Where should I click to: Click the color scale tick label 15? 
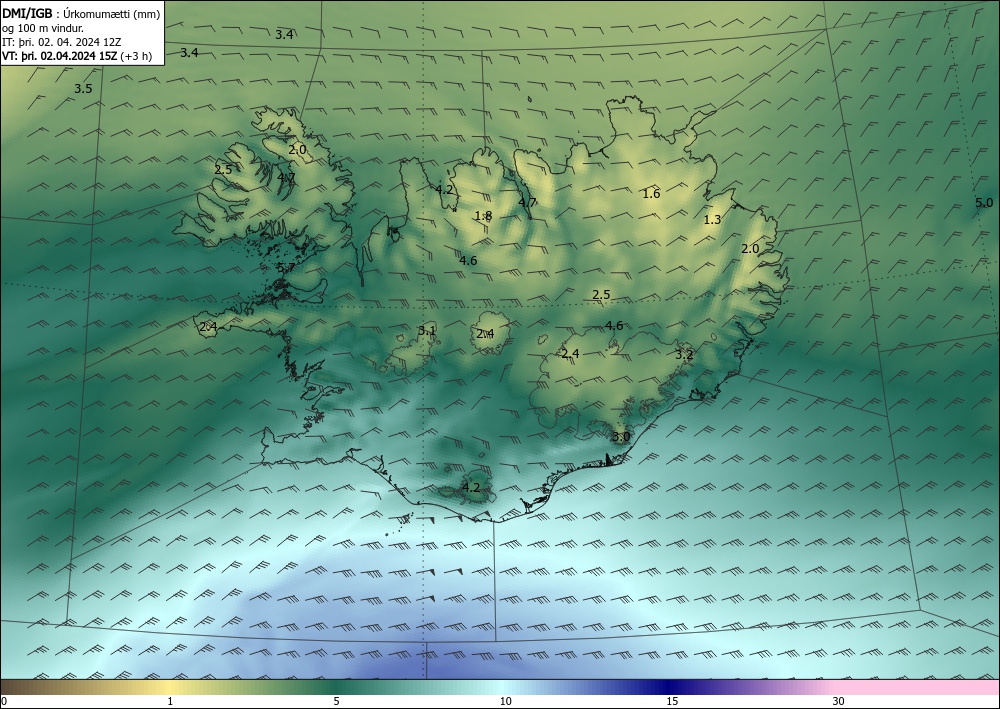point(672,702)
